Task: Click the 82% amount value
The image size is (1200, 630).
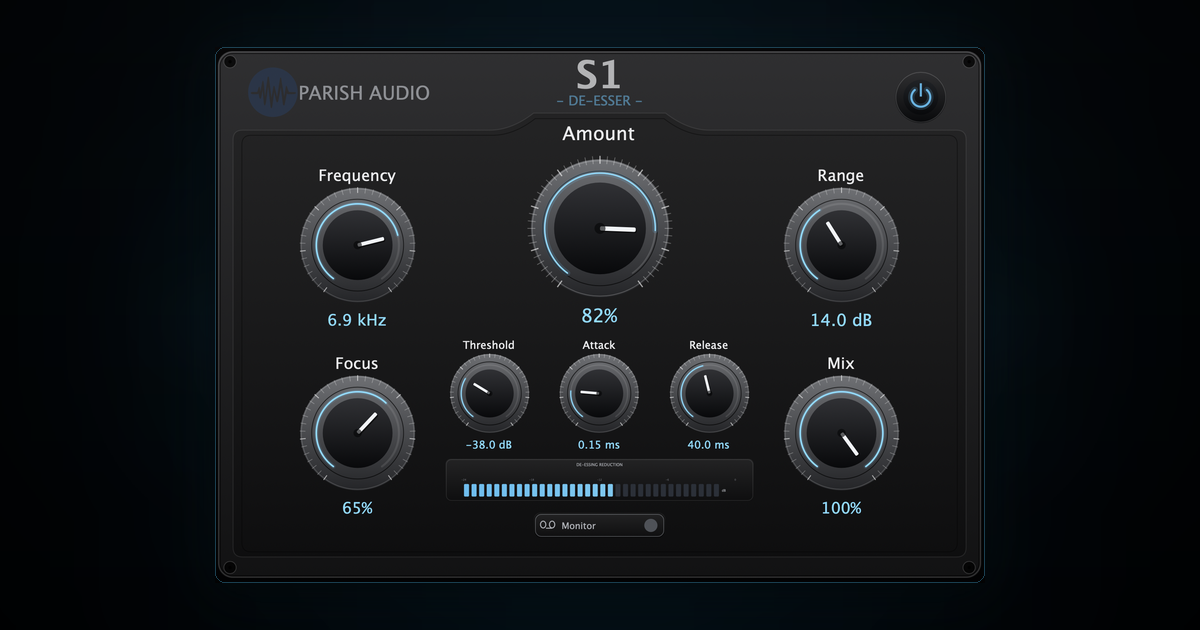Action: [600, 316]
